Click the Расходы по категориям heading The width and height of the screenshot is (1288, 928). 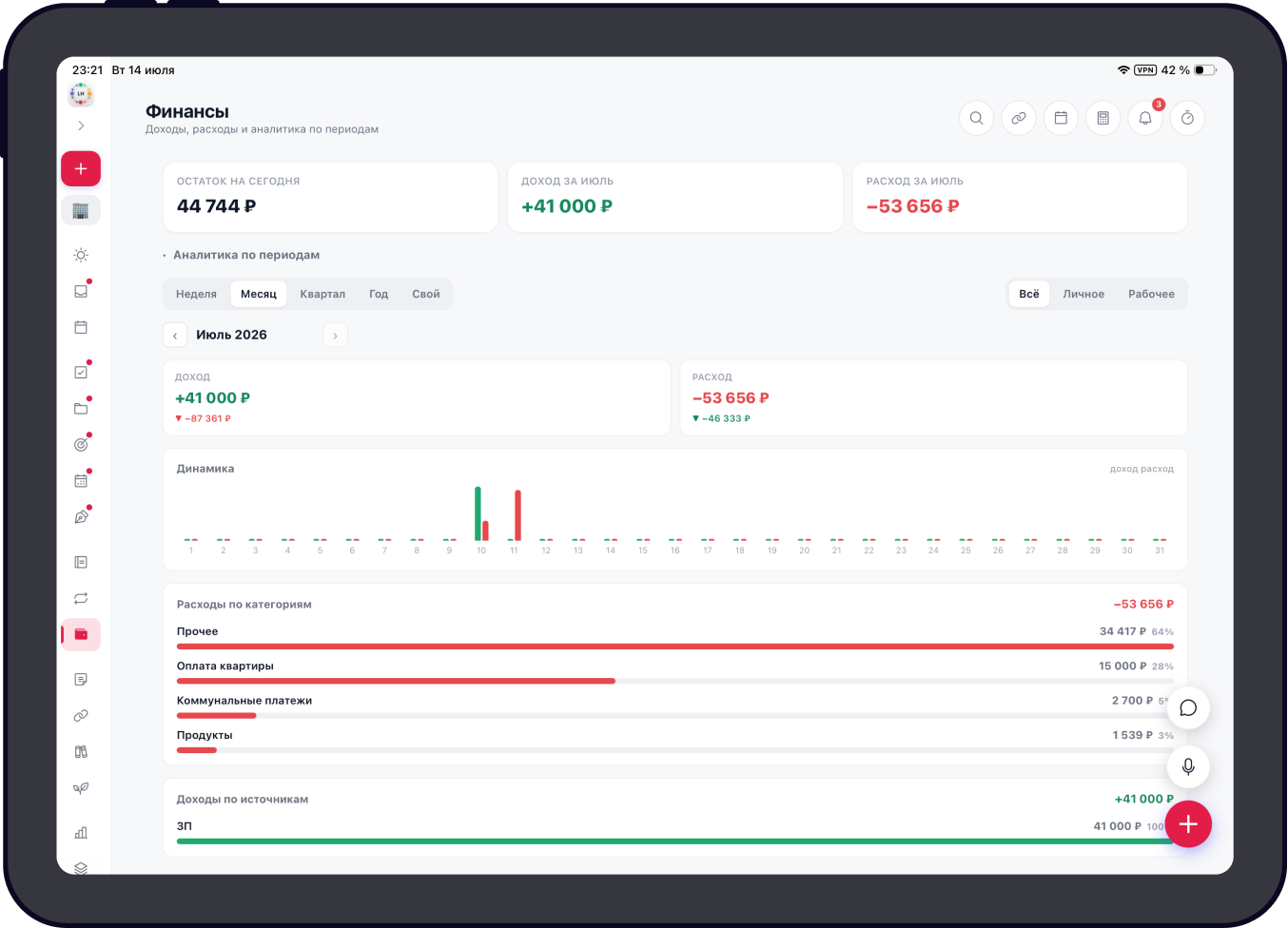[x=244, y=605]
